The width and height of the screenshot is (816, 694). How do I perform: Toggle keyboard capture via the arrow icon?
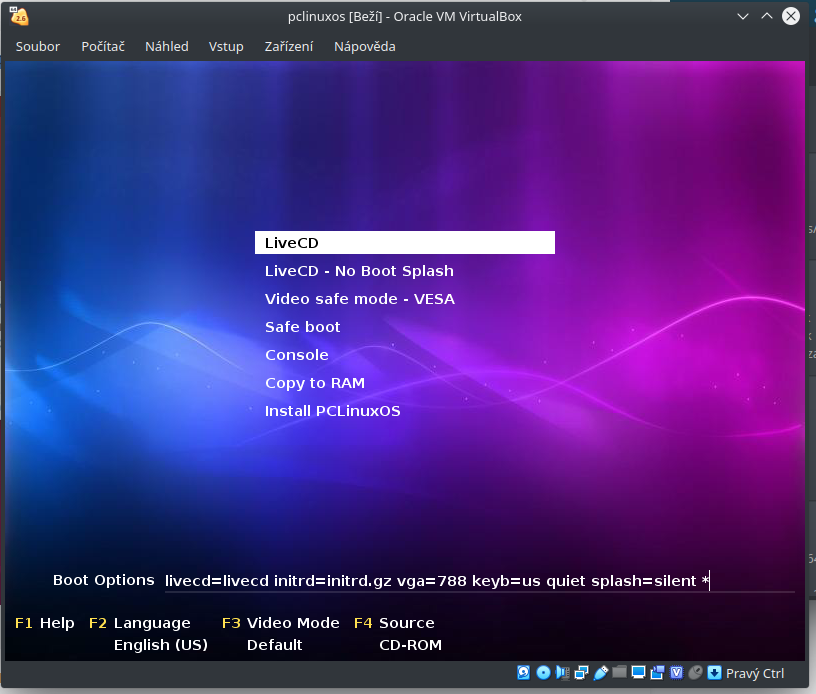(x=713, y=673)
